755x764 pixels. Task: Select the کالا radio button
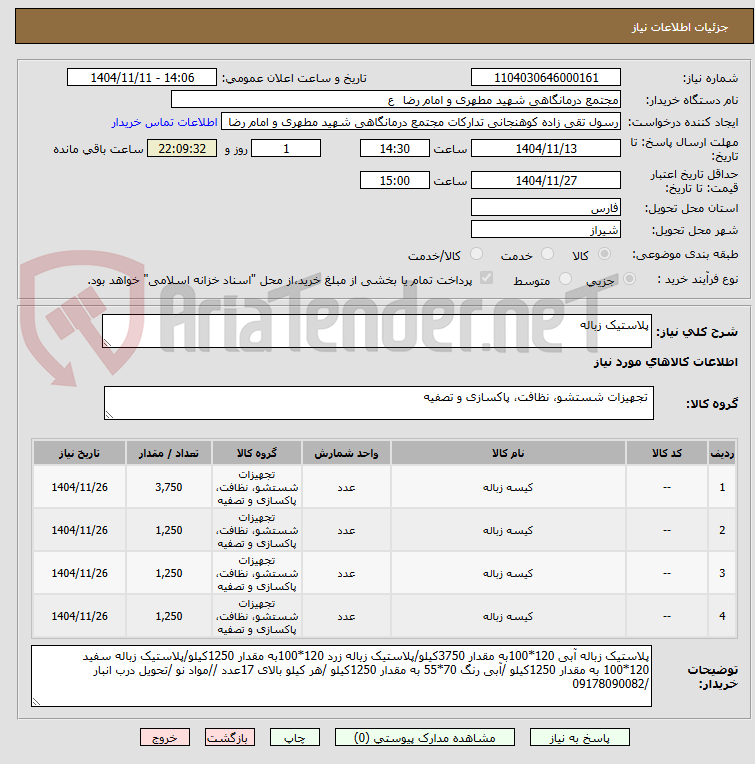click(604, 253)
